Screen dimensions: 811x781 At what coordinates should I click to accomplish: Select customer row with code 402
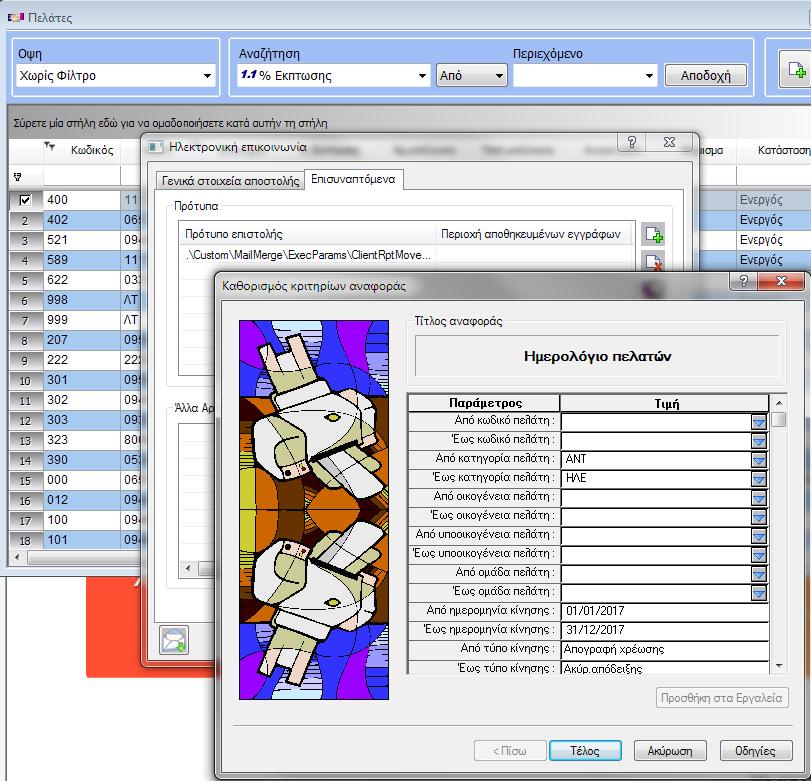82,220
